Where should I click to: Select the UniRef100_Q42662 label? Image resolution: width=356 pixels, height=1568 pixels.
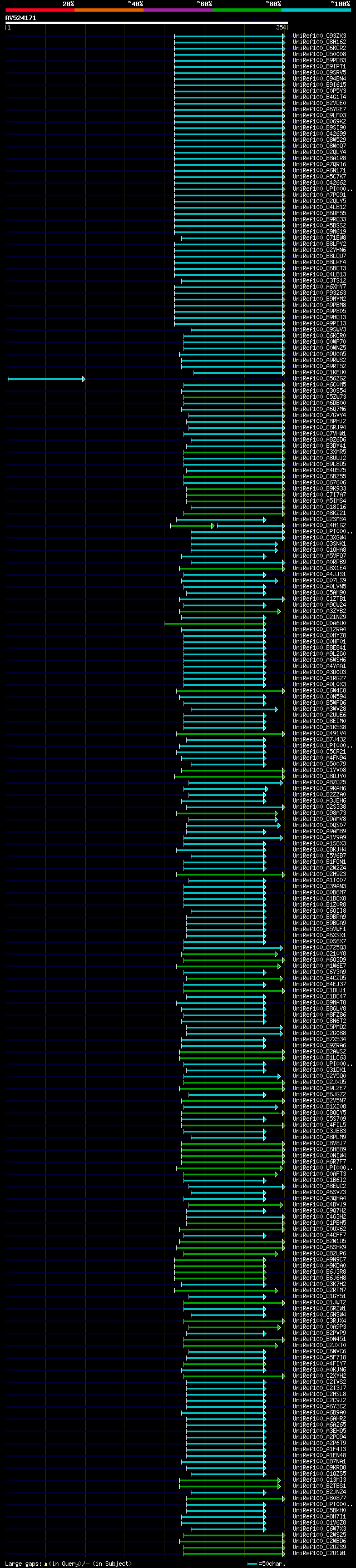click(319, 182)
